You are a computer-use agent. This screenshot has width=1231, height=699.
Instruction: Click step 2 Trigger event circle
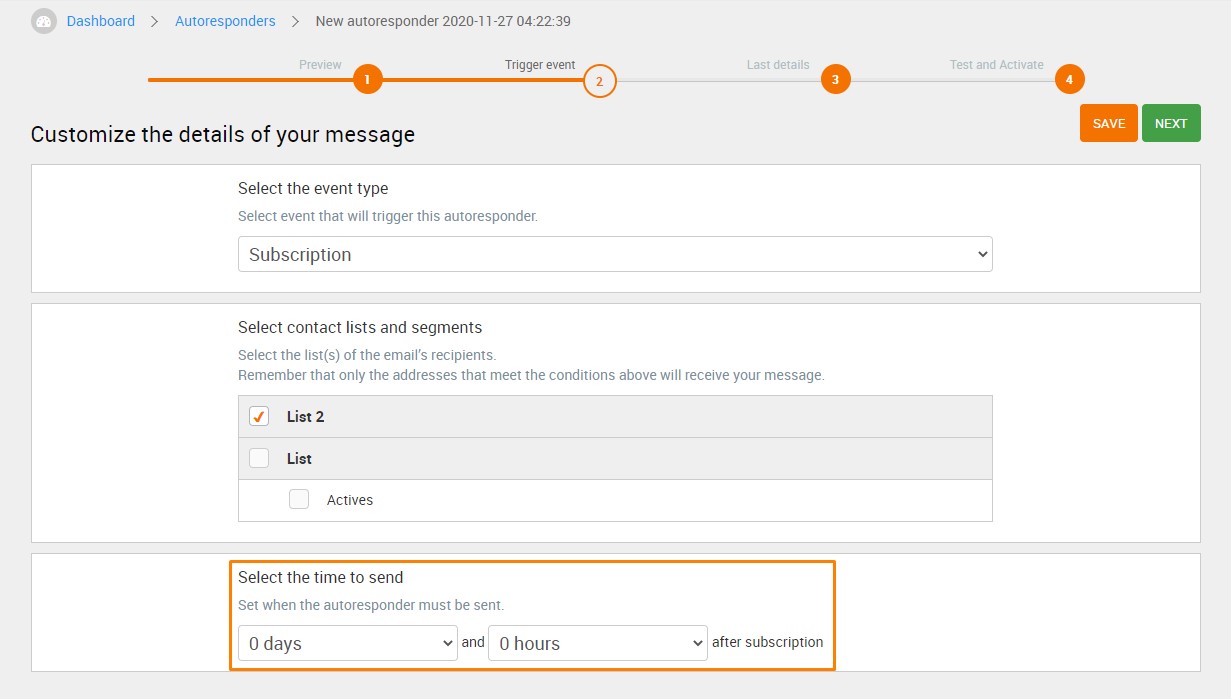[600, 81]
